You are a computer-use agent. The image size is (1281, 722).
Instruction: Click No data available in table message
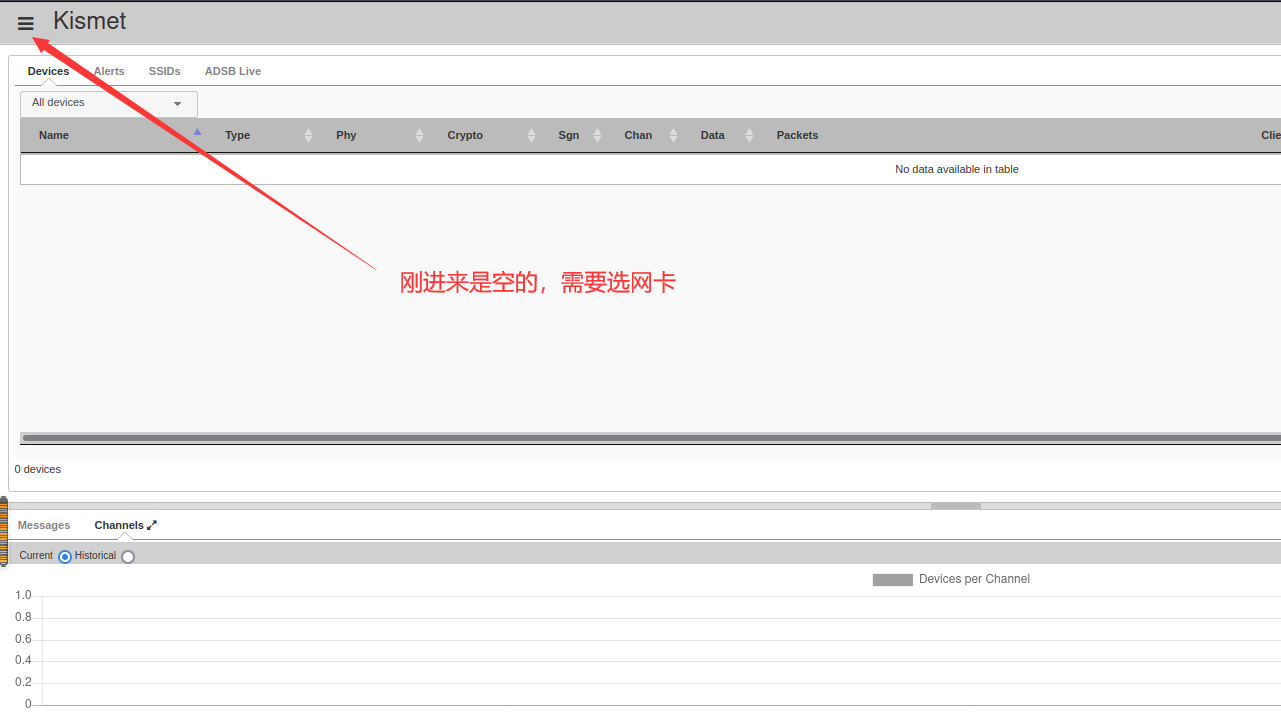(957, 169)
